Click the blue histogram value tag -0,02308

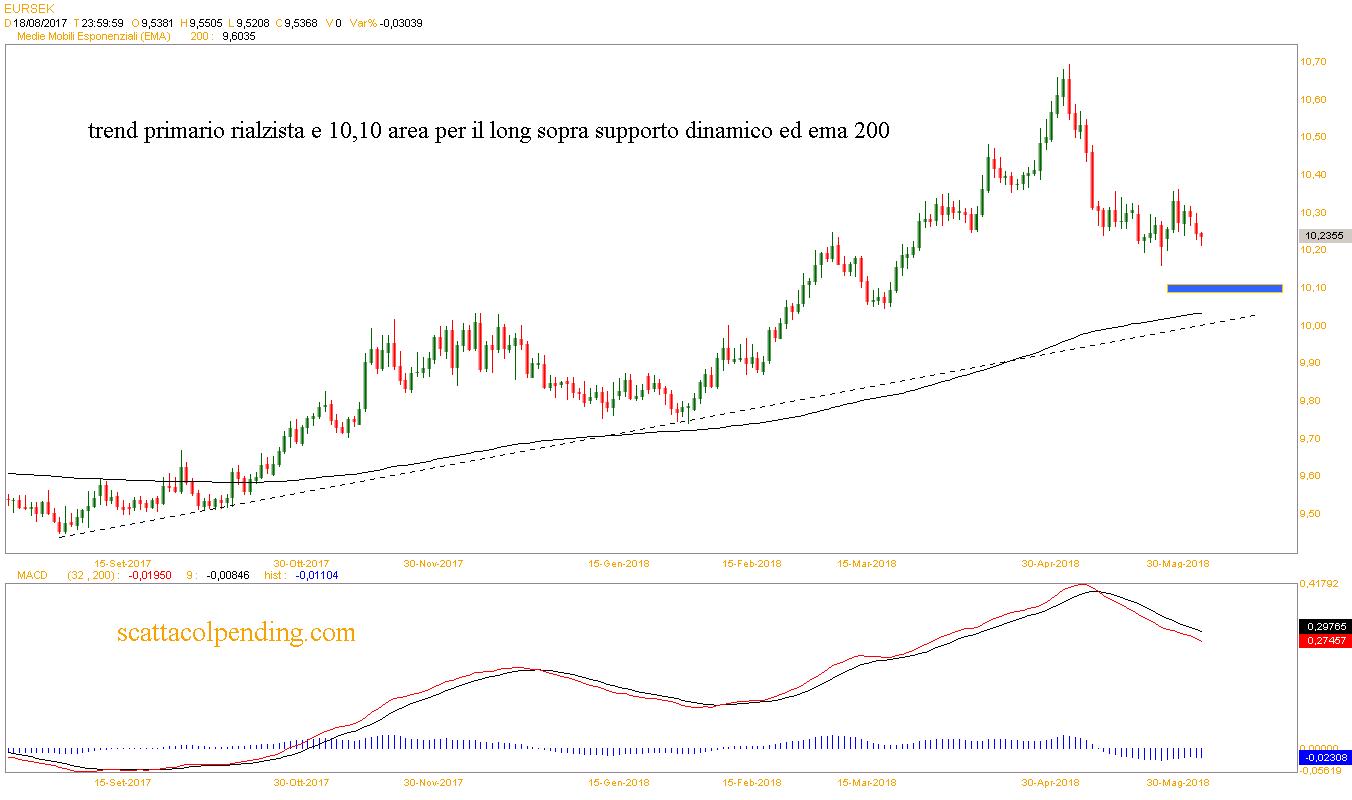pos(1324,758)
